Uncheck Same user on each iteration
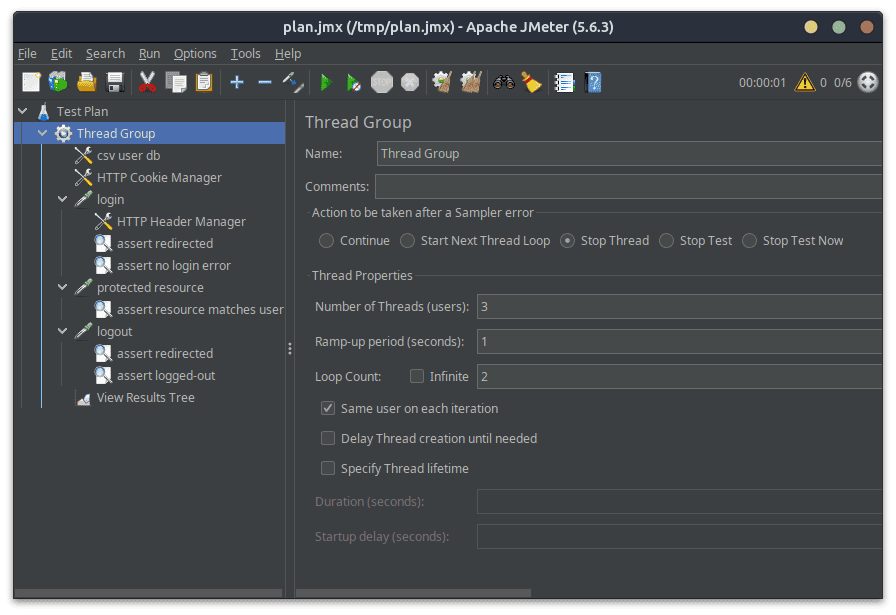896x615 pixels. 328,408
